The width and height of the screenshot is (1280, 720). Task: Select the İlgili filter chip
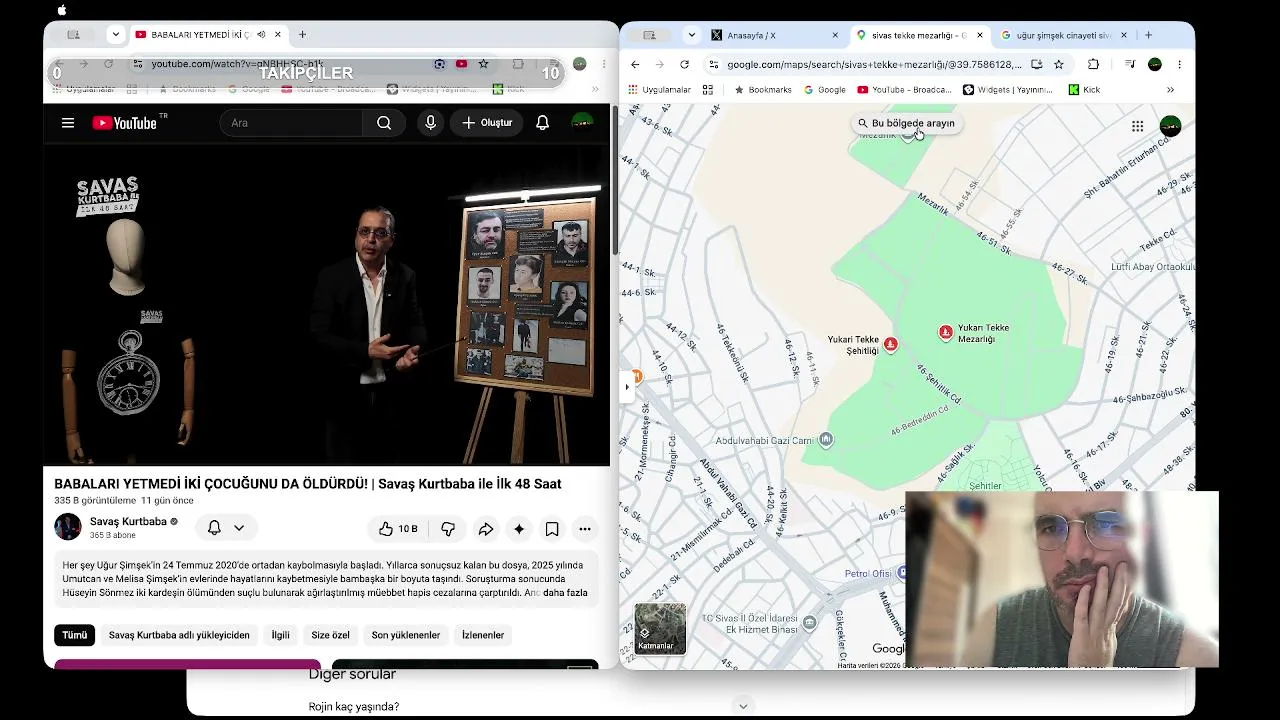click(x=281, y=635)
